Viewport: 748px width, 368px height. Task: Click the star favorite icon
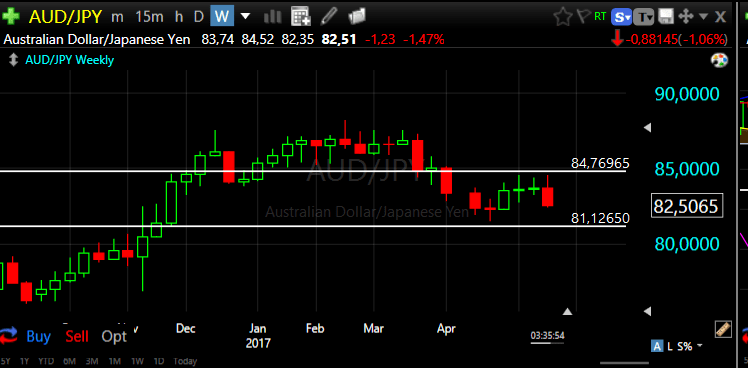click(x=563, y=17)
